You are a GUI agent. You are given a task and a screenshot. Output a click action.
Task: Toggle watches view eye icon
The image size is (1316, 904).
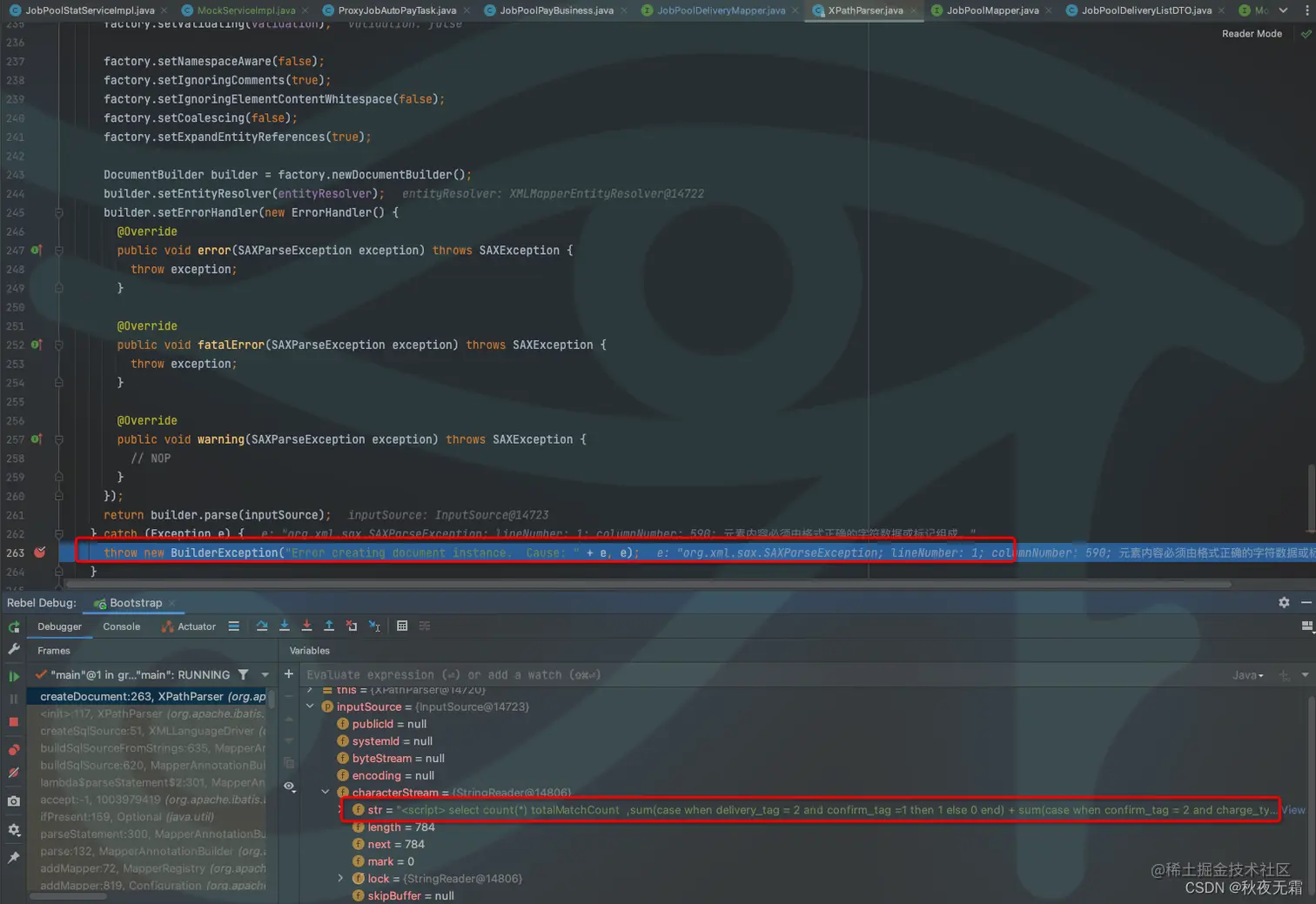289,786
